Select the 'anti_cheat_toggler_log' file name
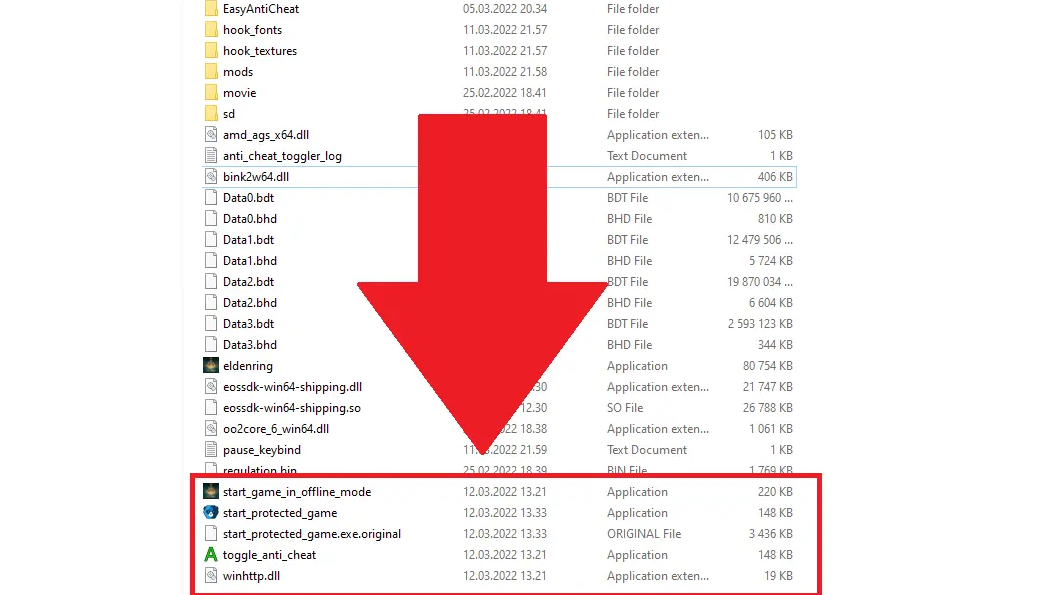The width and height of the screenshot is (1058, 595). click(x=282, y=156)
